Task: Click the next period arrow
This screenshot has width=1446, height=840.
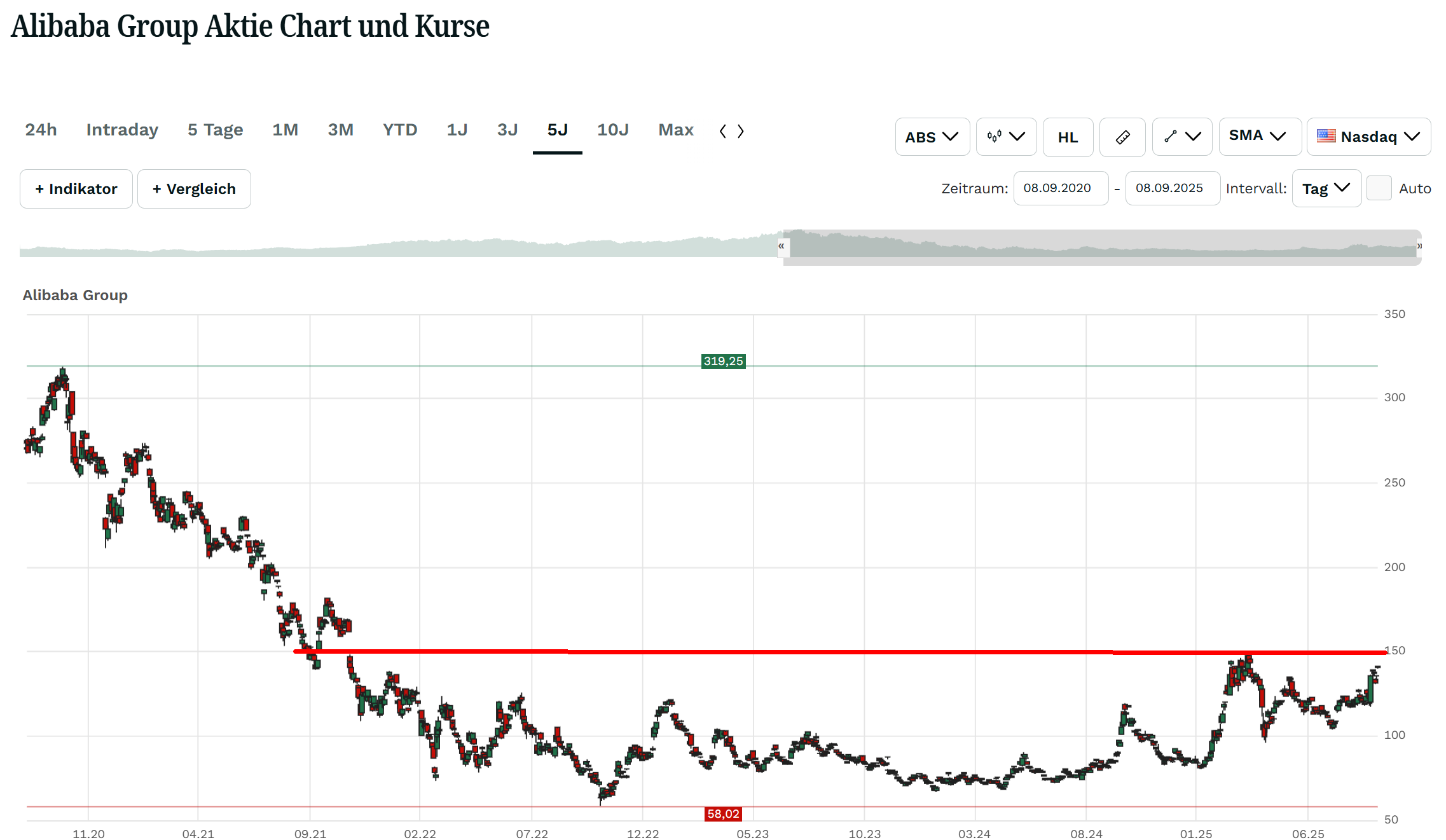Action: tap(741, 131)
